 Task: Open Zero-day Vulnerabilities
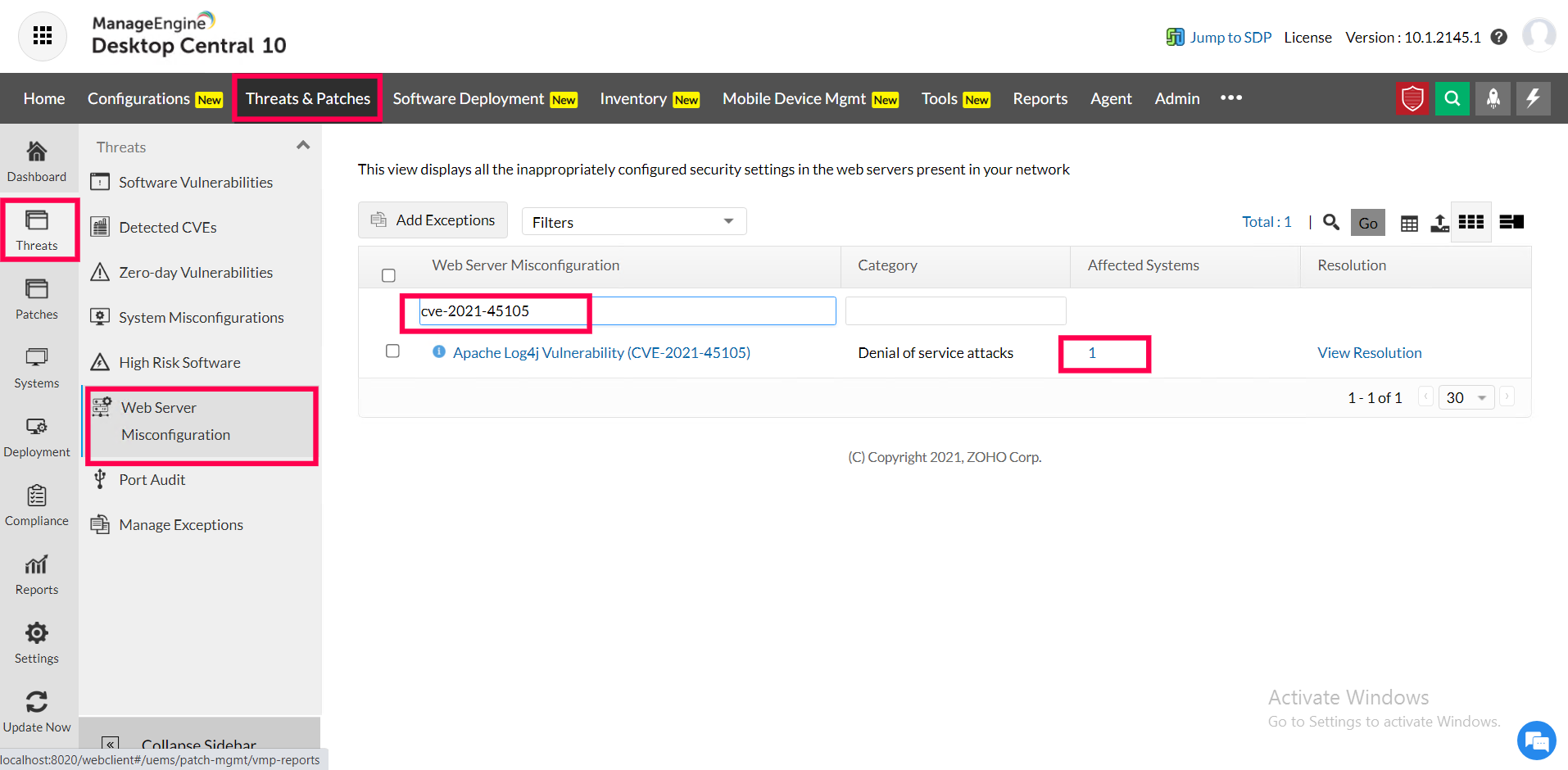point(196,273)
